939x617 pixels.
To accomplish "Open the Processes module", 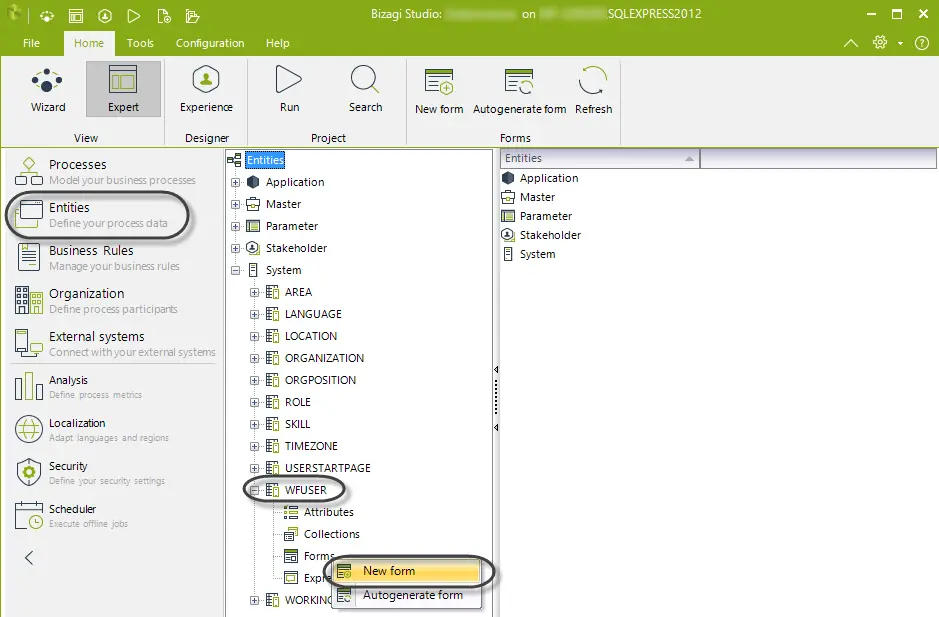I will click(105, 171).
